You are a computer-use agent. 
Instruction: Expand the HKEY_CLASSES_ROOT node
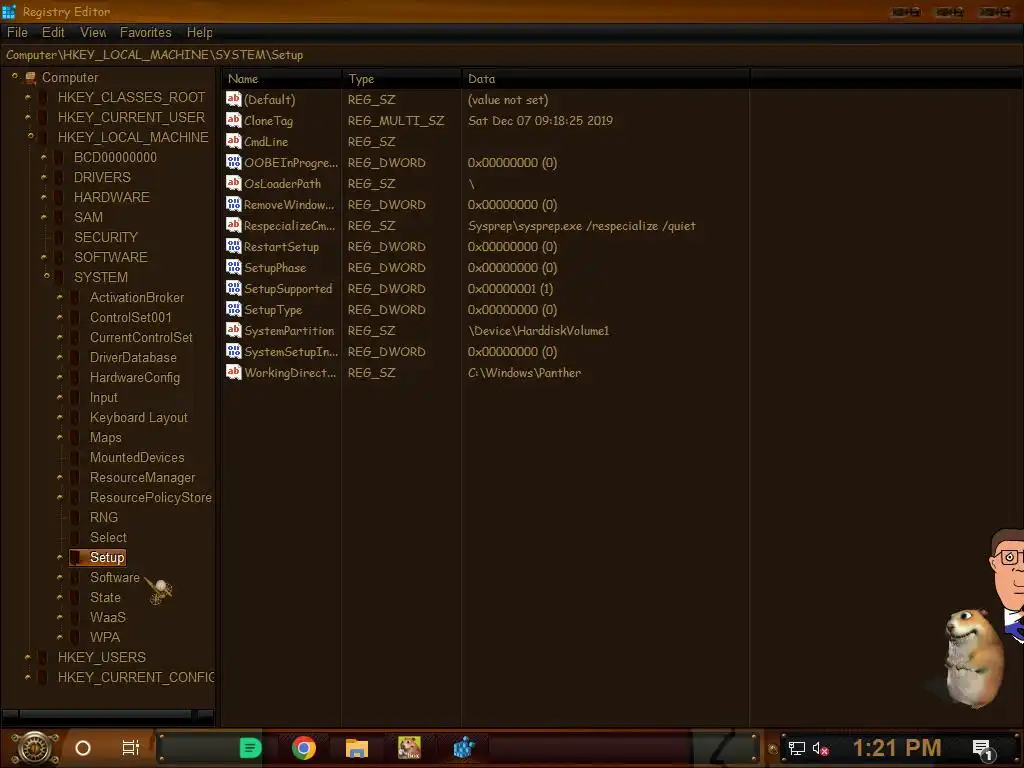pos(27,97)
